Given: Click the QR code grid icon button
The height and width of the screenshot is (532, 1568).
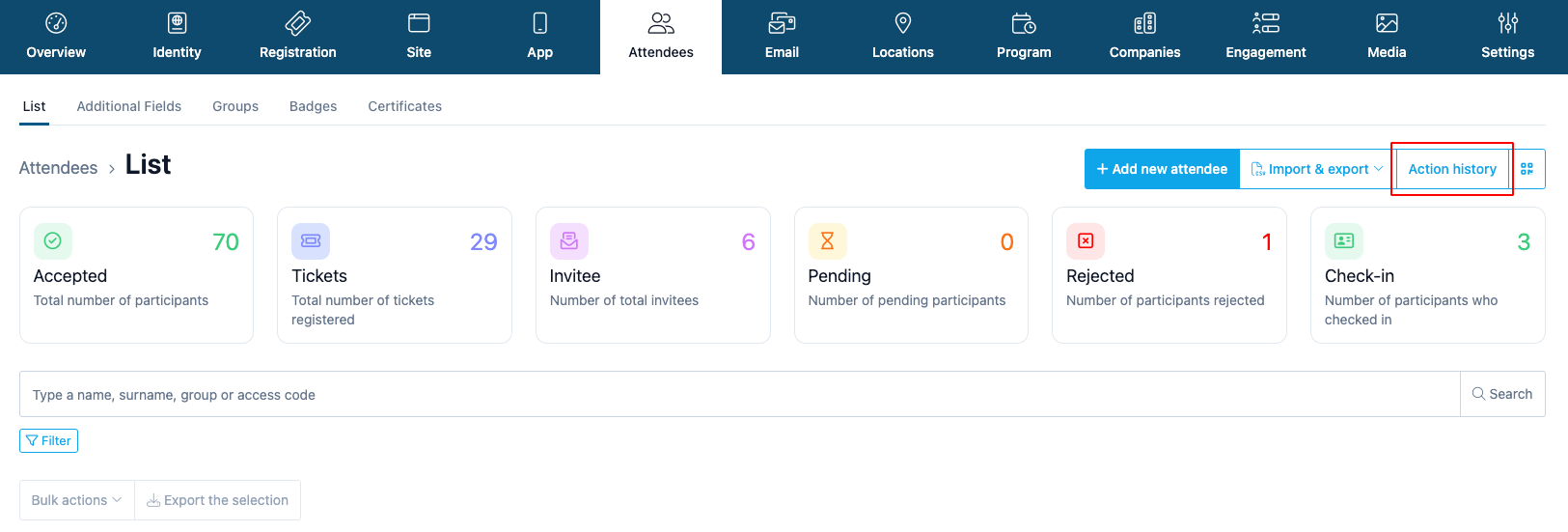Looking at the screenshot, I should (x=1527, y=169).
